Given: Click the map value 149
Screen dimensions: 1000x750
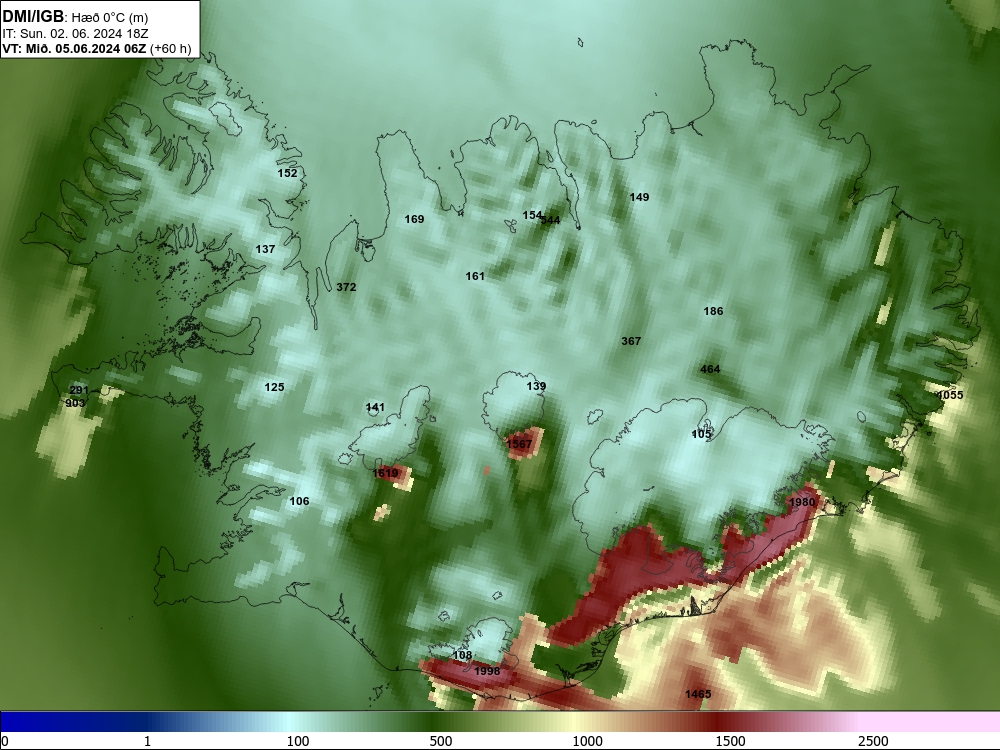Looking at the screenshot, I should pos(639,197).
